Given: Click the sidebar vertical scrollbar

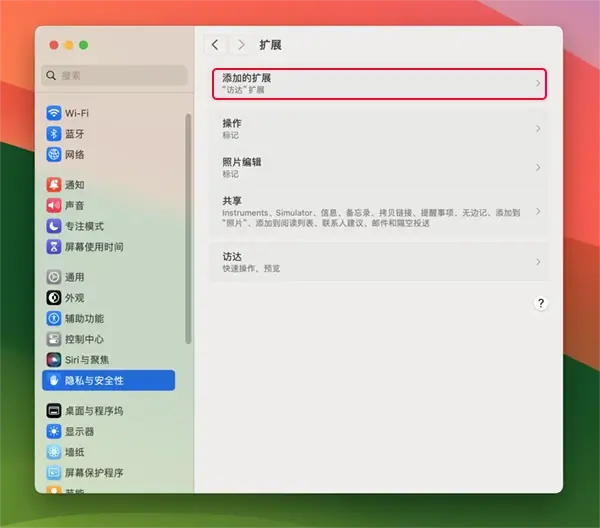Looking at the screenshot, I should [188, 228].
